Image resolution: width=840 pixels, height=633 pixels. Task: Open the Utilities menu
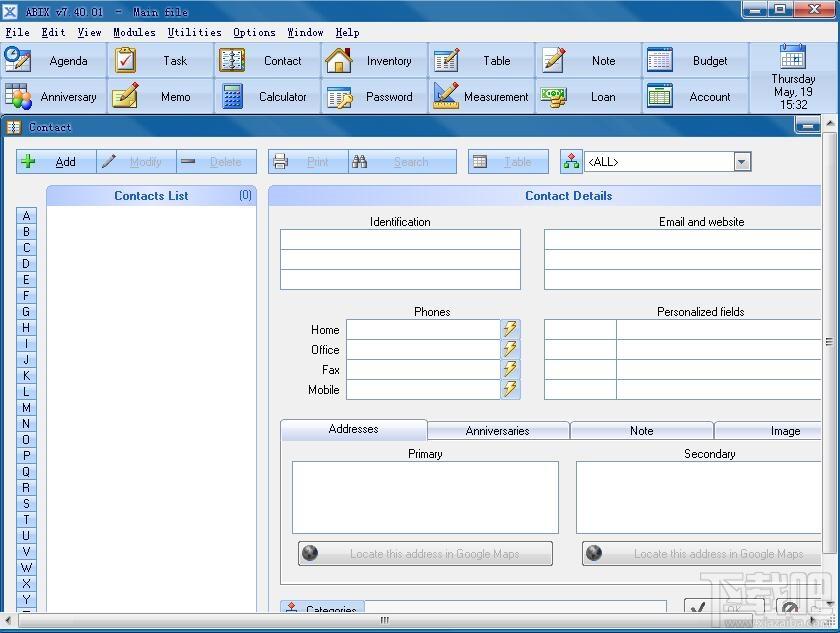194,33
